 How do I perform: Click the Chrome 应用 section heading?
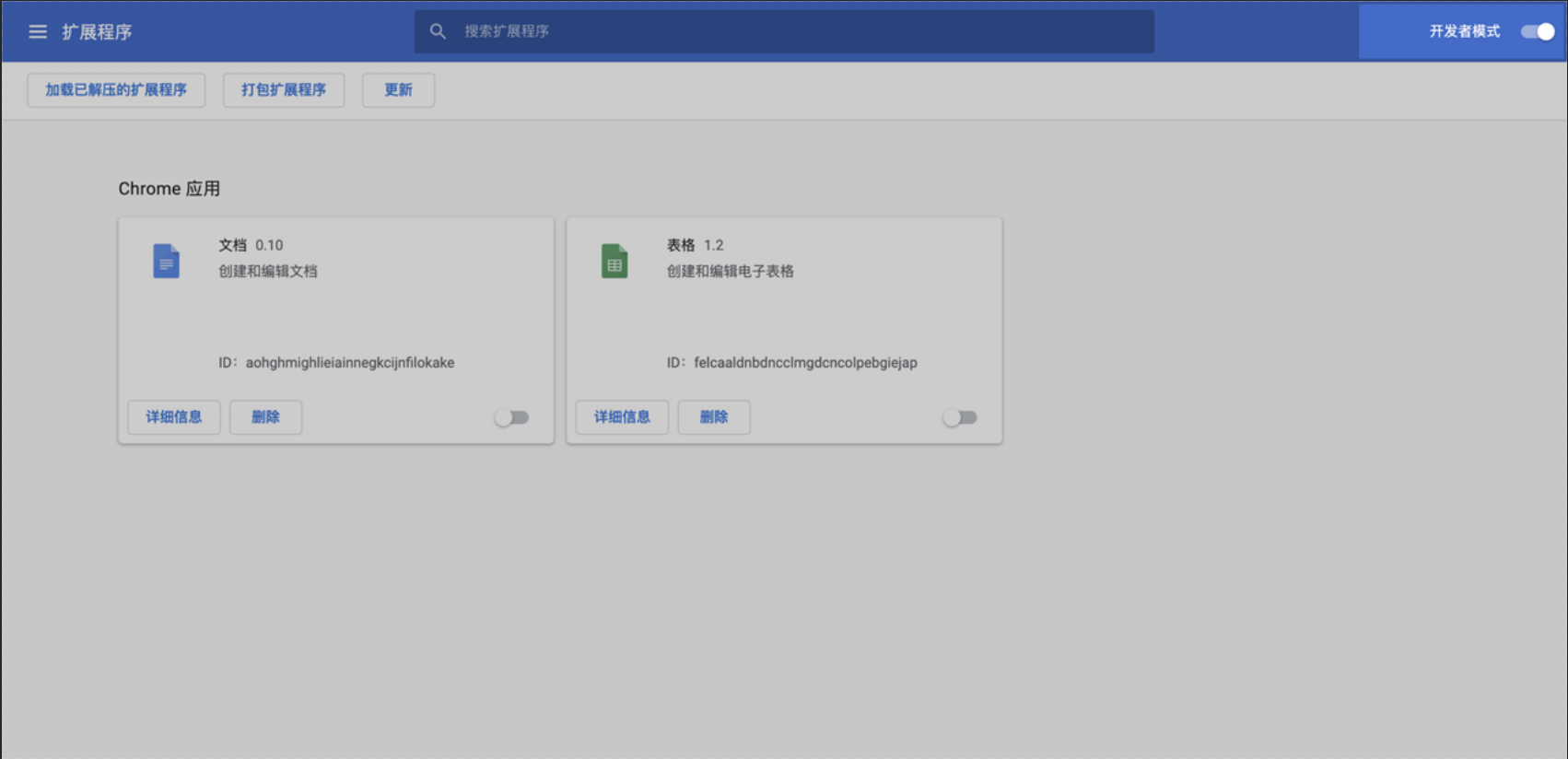pyautogui.click(x=169, y=189)
